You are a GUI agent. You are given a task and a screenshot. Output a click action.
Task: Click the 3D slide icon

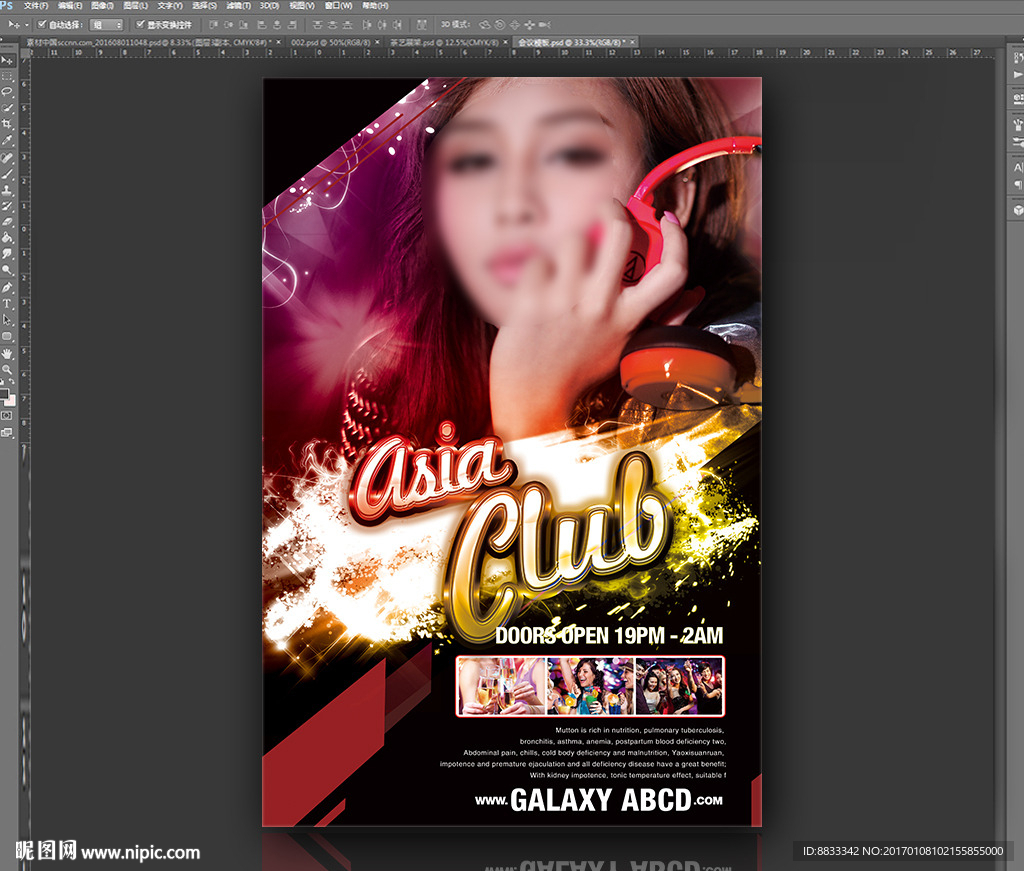[529, 25]
